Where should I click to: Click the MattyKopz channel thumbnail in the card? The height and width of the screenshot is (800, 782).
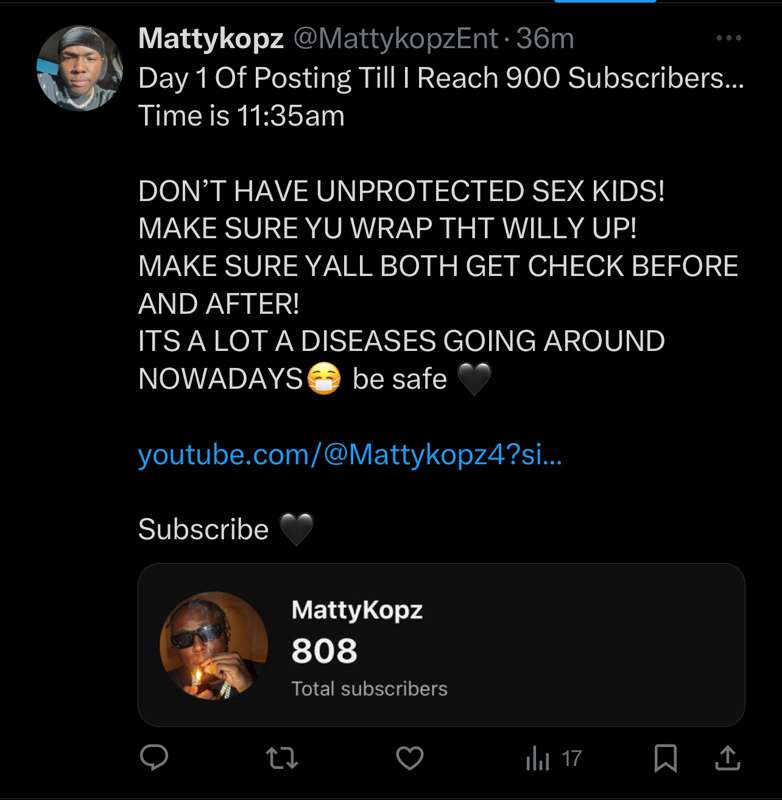[x=214, y=645]
